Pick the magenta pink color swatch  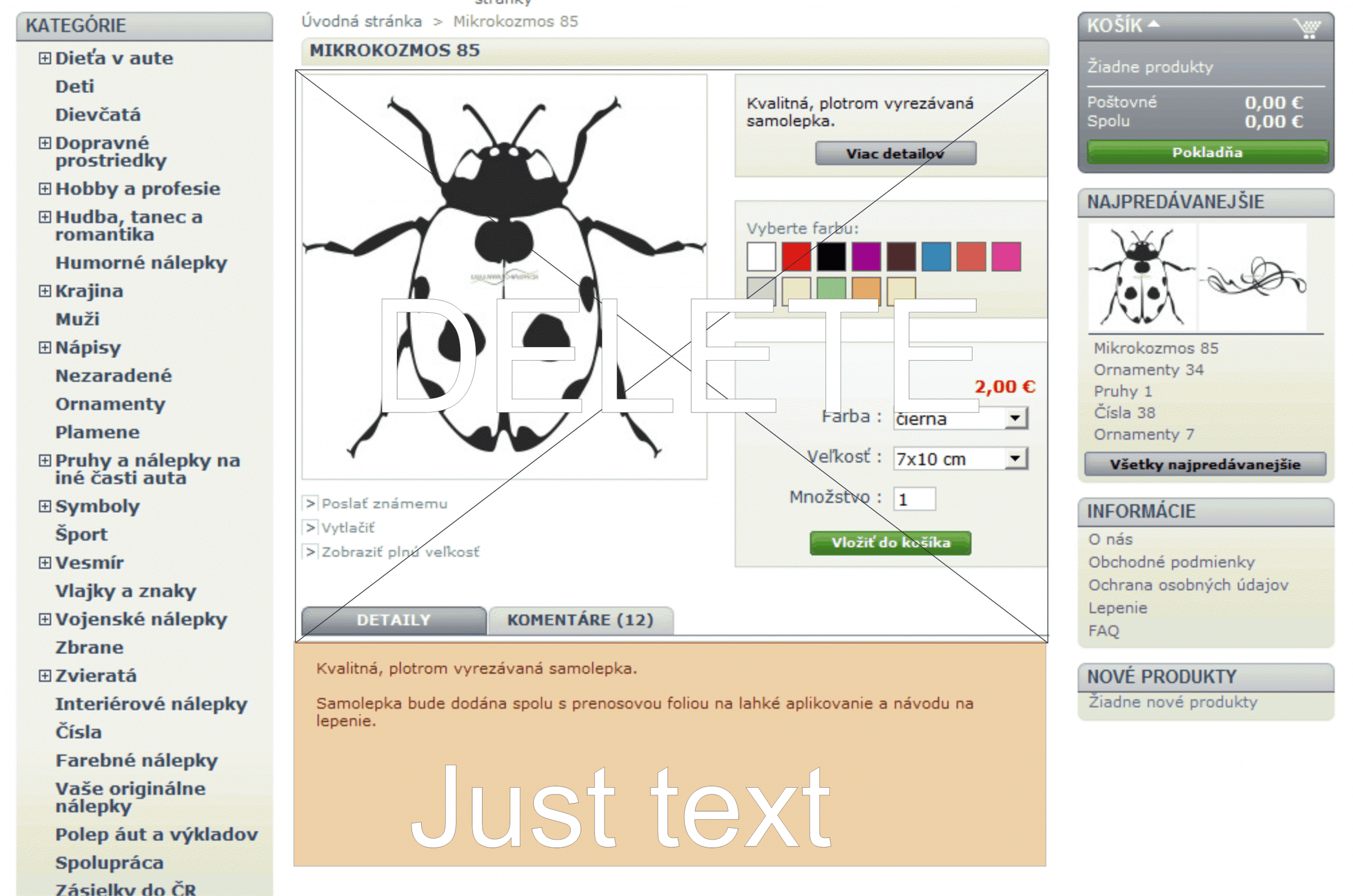tap(1006, 256)
